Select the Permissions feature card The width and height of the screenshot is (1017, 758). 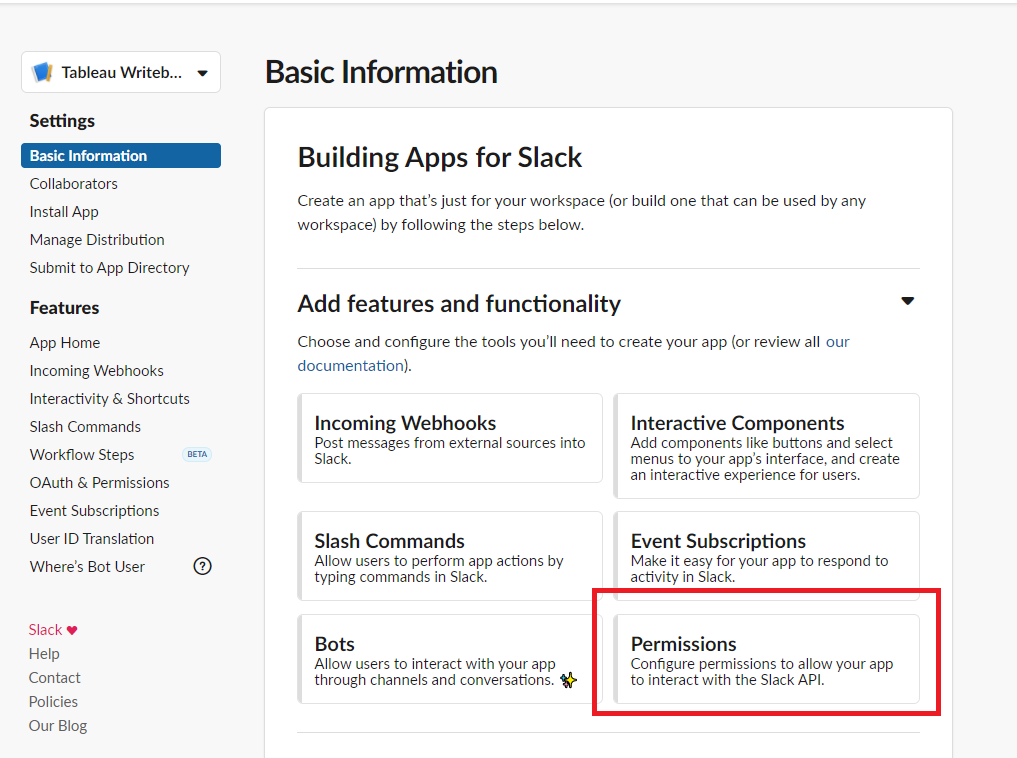tap(767, 659)
